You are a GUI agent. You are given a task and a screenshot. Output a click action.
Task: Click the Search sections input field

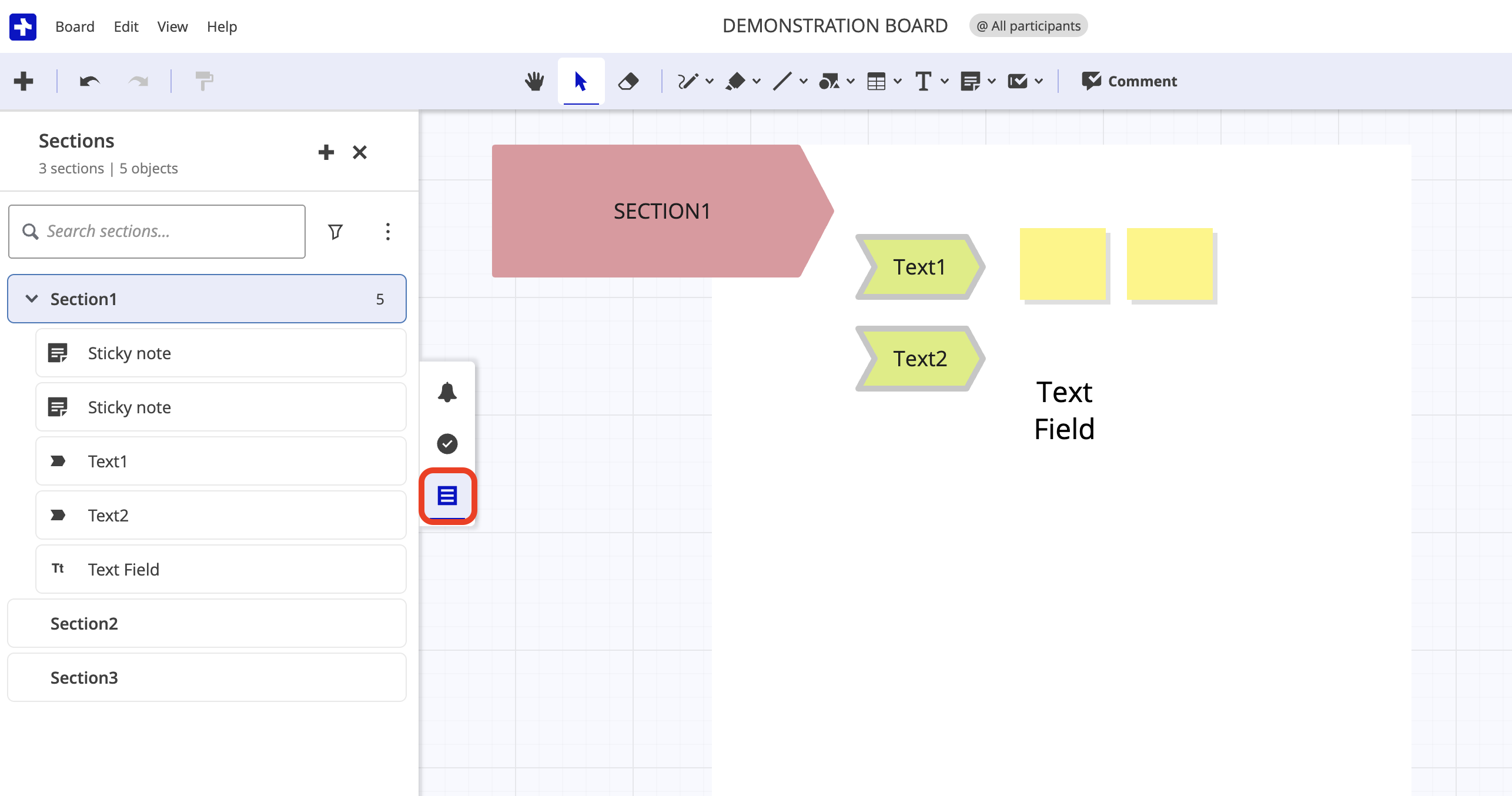(x=157, y=232)
